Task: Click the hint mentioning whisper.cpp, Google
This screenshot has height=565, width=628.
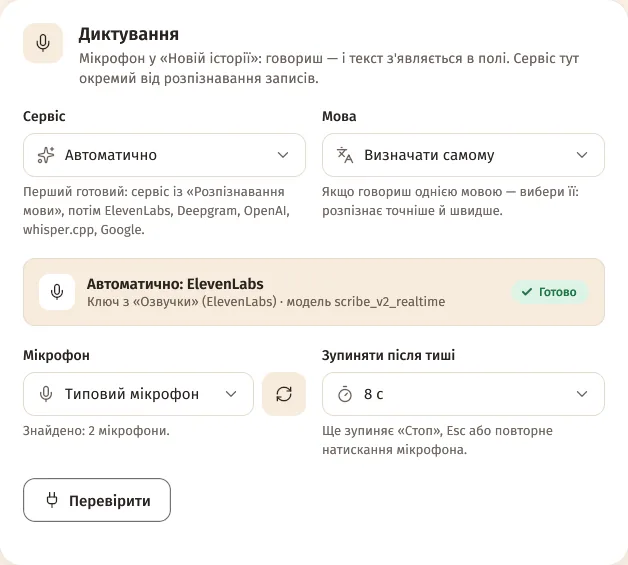Action: tap(157, 211)
